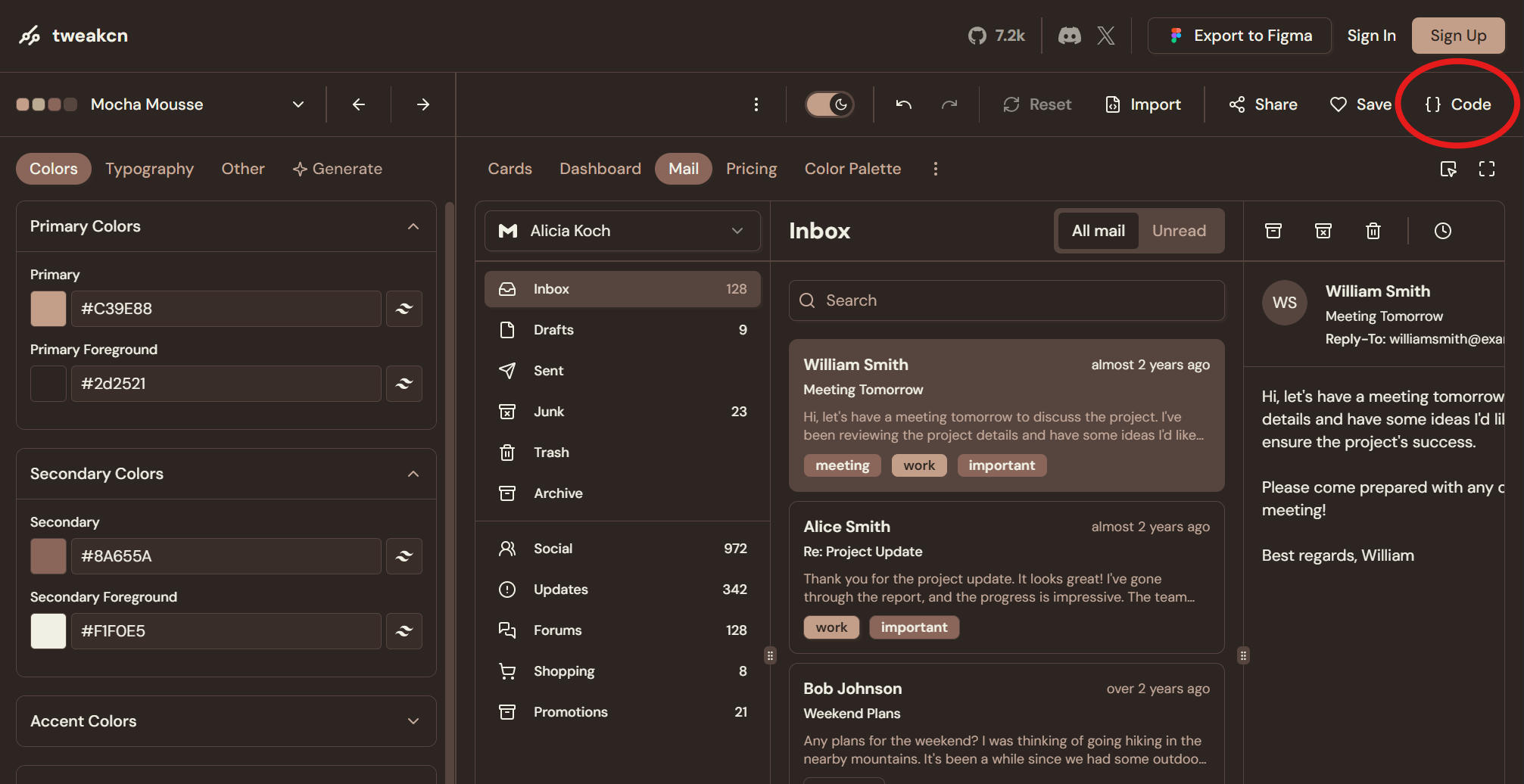Open Tailwind color picker for Secondary
This screenshot has width=1524, height=784.
point(404,556)
